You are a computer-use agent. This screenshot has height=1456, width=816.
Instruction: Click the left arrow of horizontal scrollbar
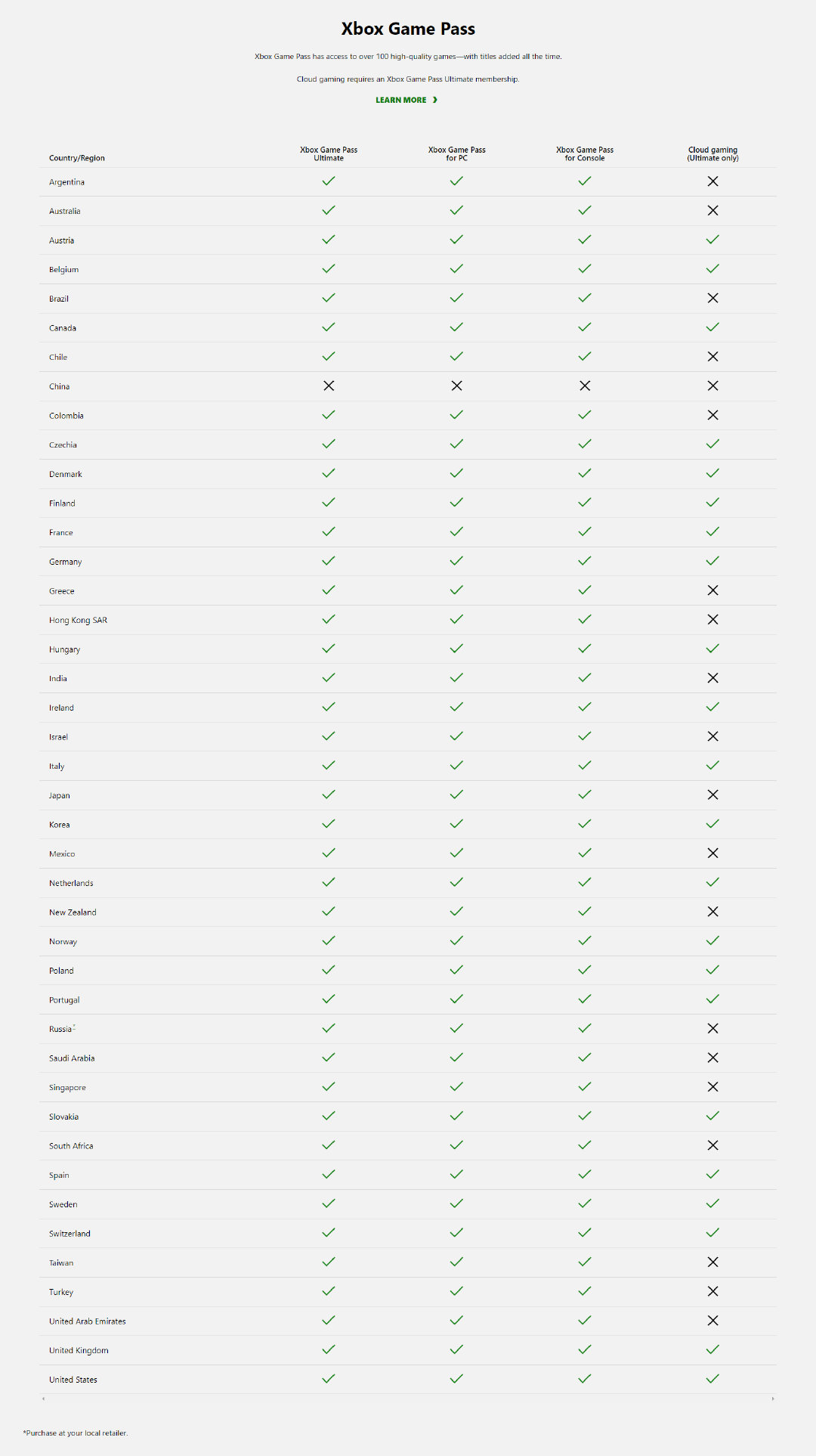click(43, 1399)
